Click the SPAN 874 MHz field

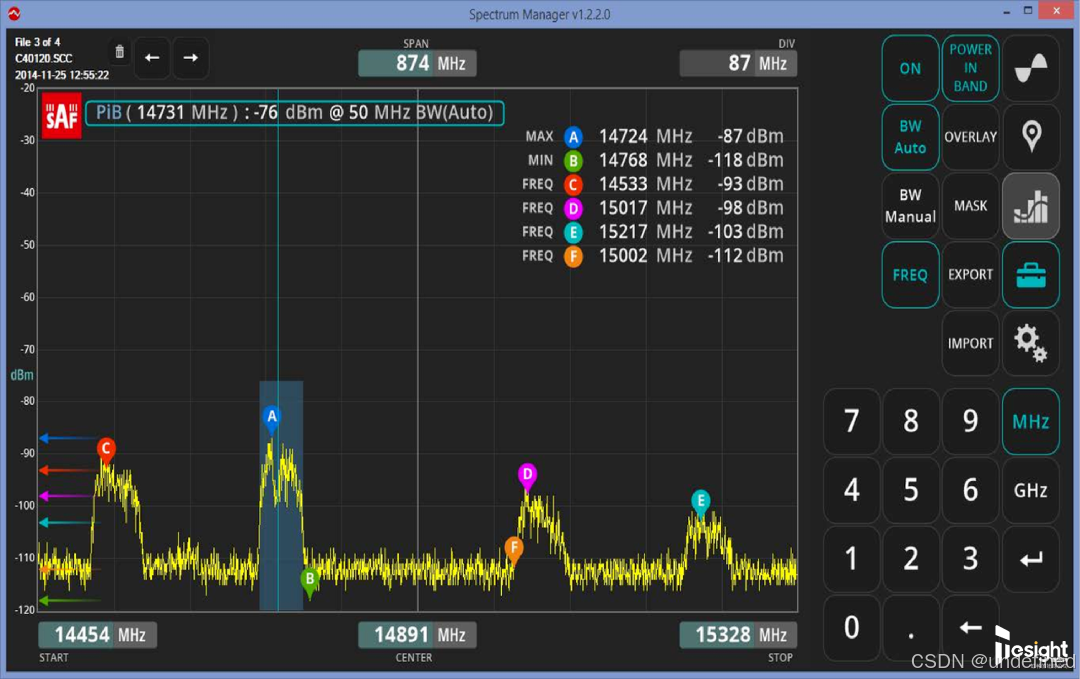pyautogui.click(x=417, y=63)
